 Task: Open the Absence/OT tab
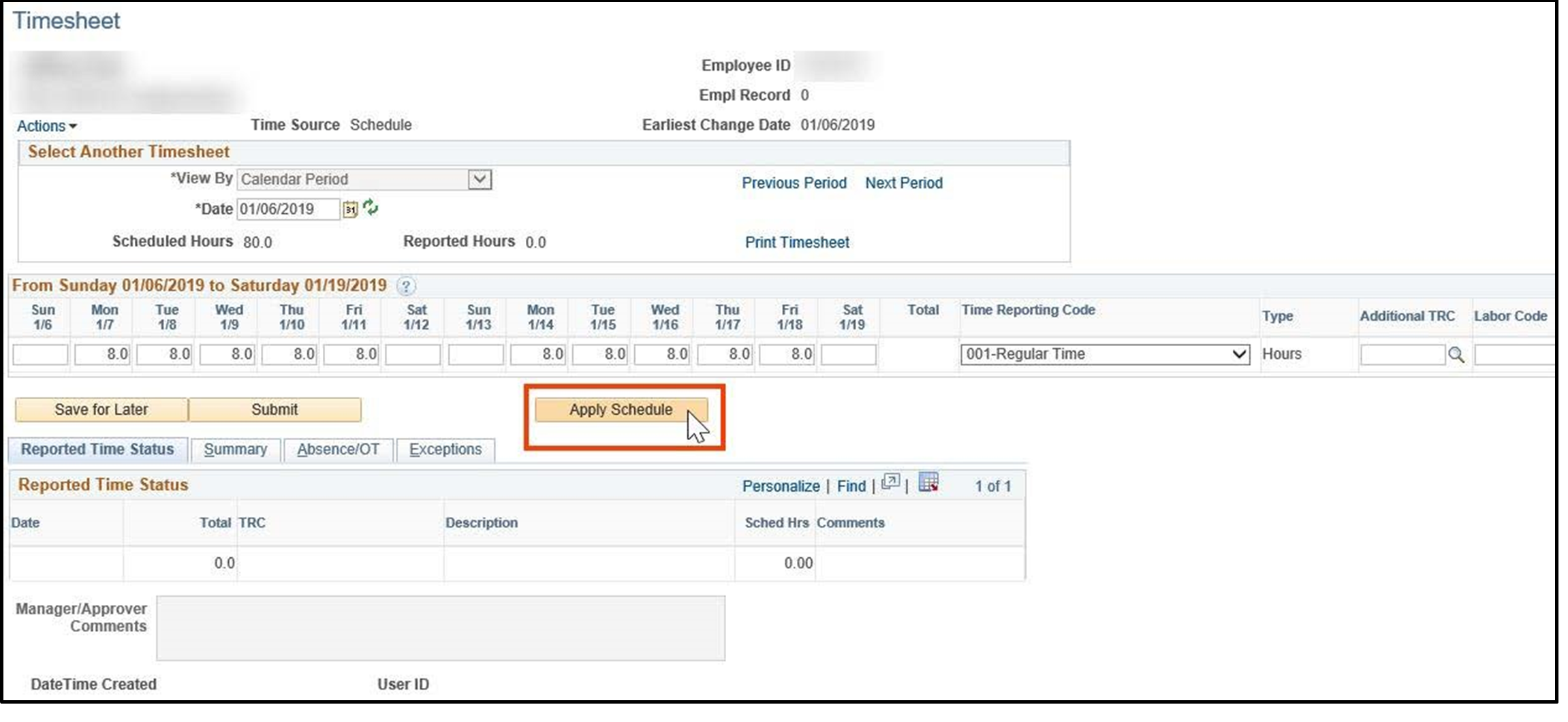339,450
